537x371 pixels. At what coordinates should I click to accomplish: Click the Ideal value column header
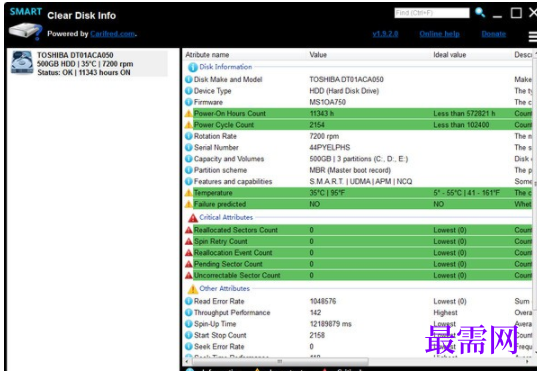point(449,55)
